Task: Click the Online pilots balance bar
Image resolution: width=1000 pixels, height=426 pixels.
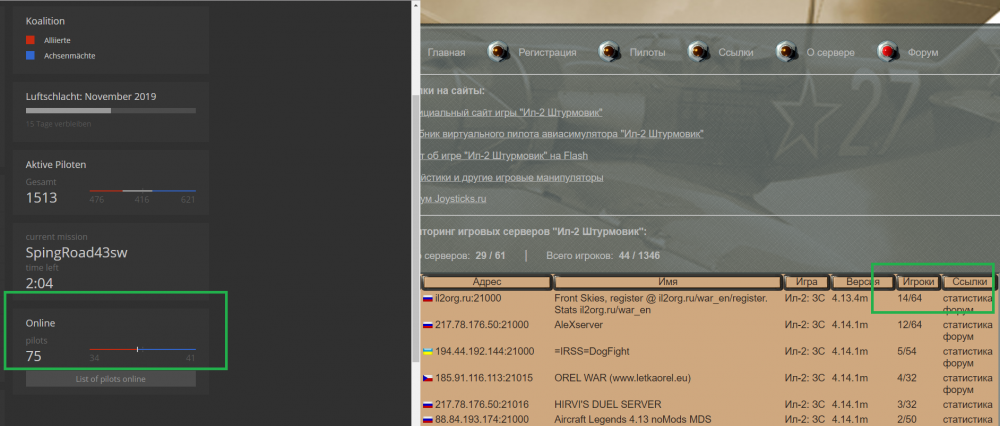Action: (x=142, y=349)
